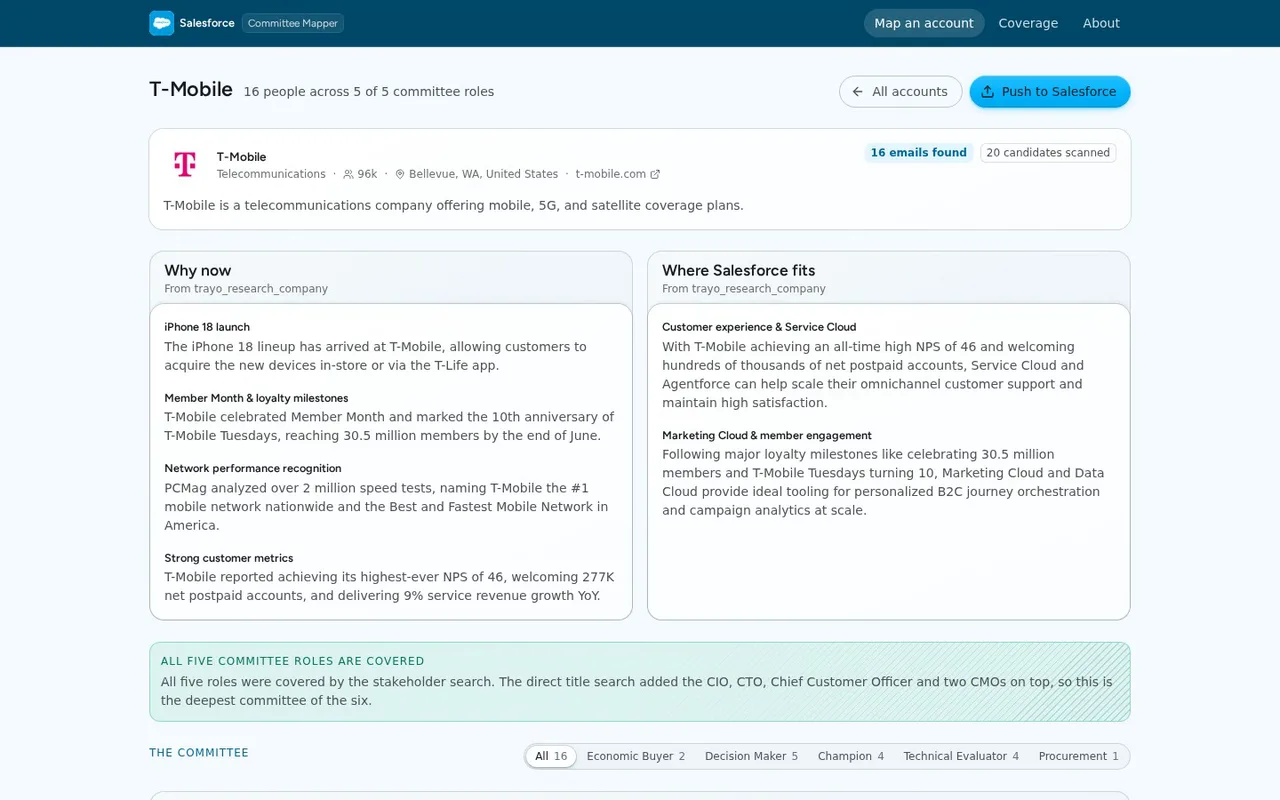Click the Telecommunications industry label
The height and width of the screenshot is (800, 1280).
[x=271, y=174]
